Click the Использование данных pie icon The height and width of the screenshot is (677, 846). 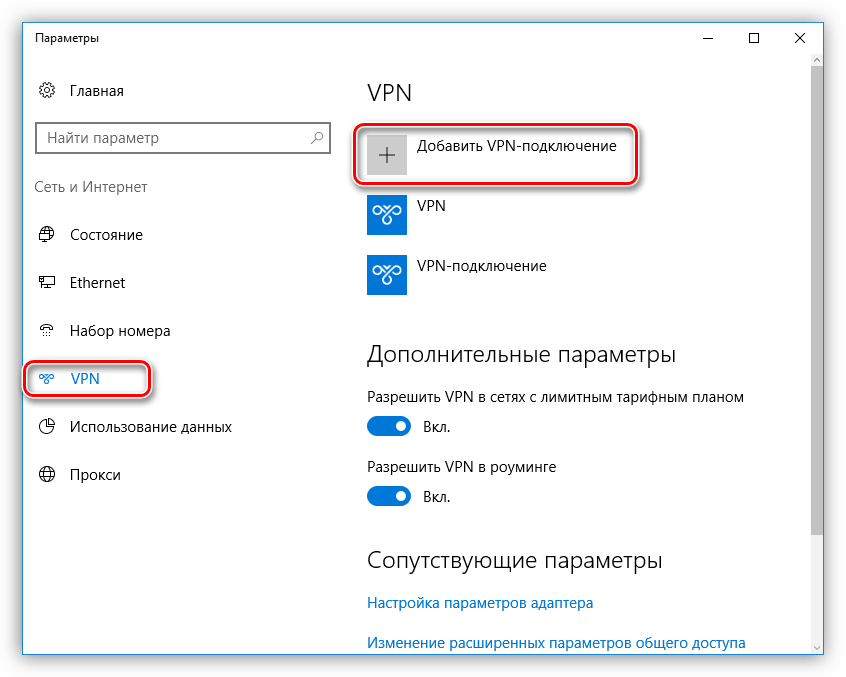[47, 426]
